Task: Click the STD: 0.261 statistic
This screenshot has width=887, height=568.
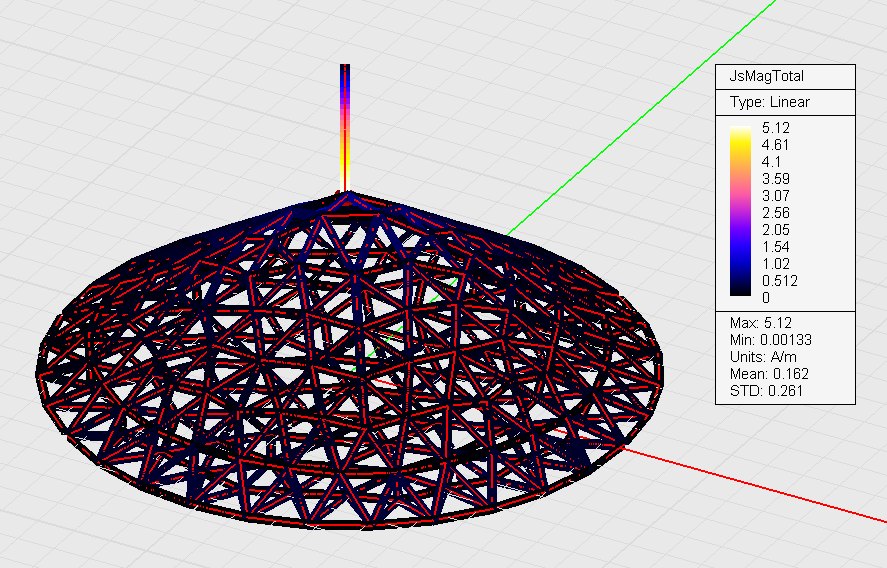Action: (767, 391)
